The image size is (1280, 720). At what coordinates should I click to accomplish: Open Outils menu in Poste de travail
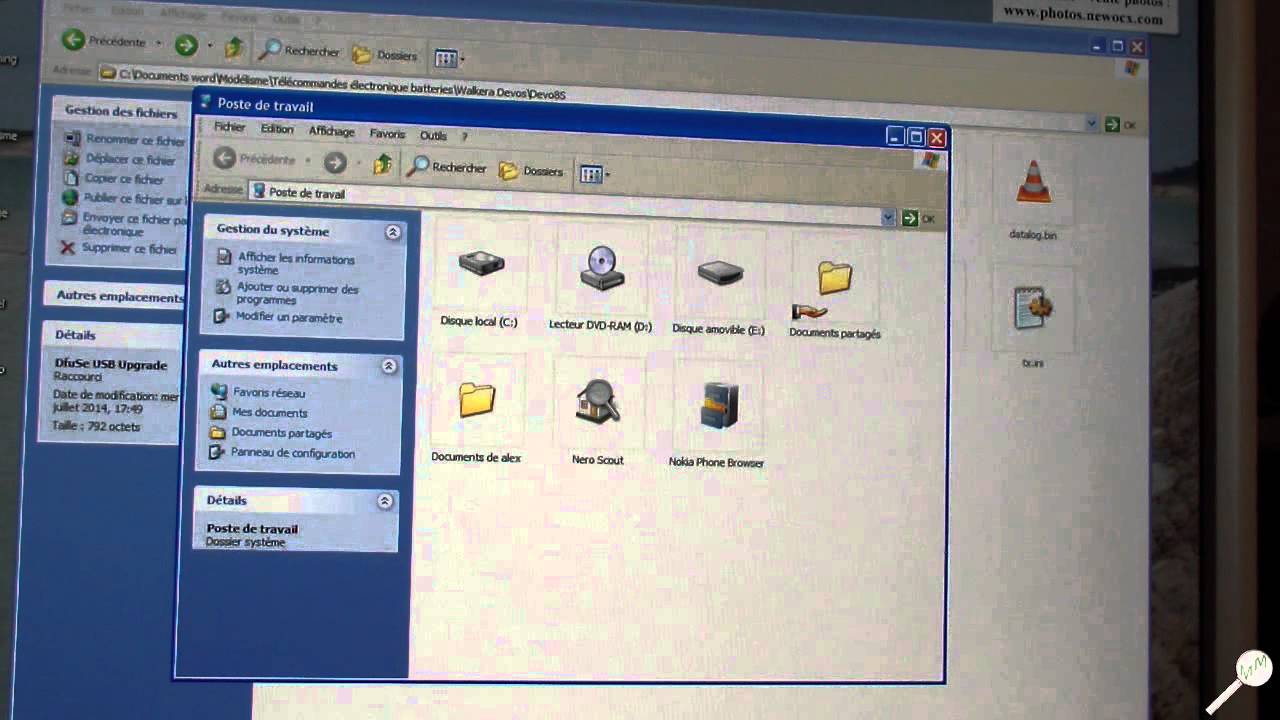coord(433,135)
